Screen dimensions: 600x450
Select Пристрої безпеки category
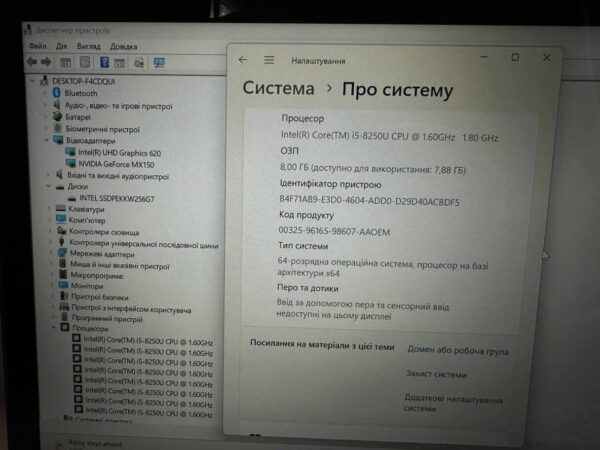click(100, 297)
